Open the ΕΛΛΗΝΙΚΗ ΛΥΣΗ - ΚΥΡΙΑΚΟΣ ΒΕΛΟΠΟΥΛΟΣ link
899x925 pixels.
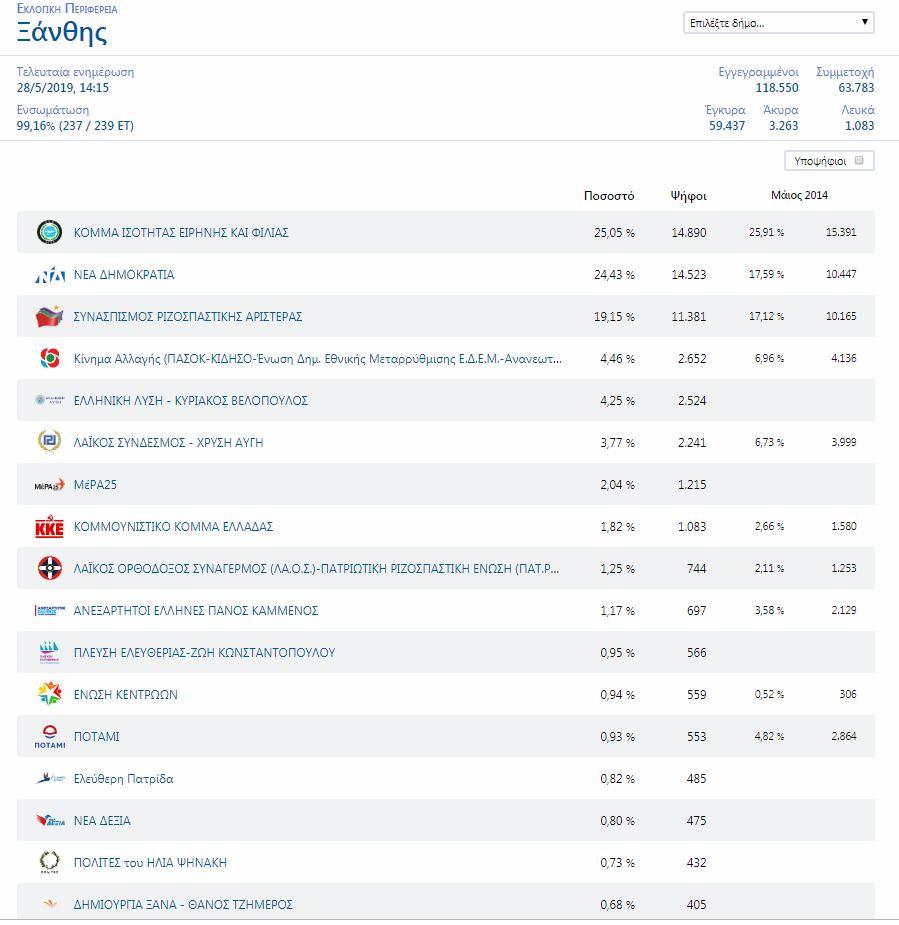pos(190,401)
